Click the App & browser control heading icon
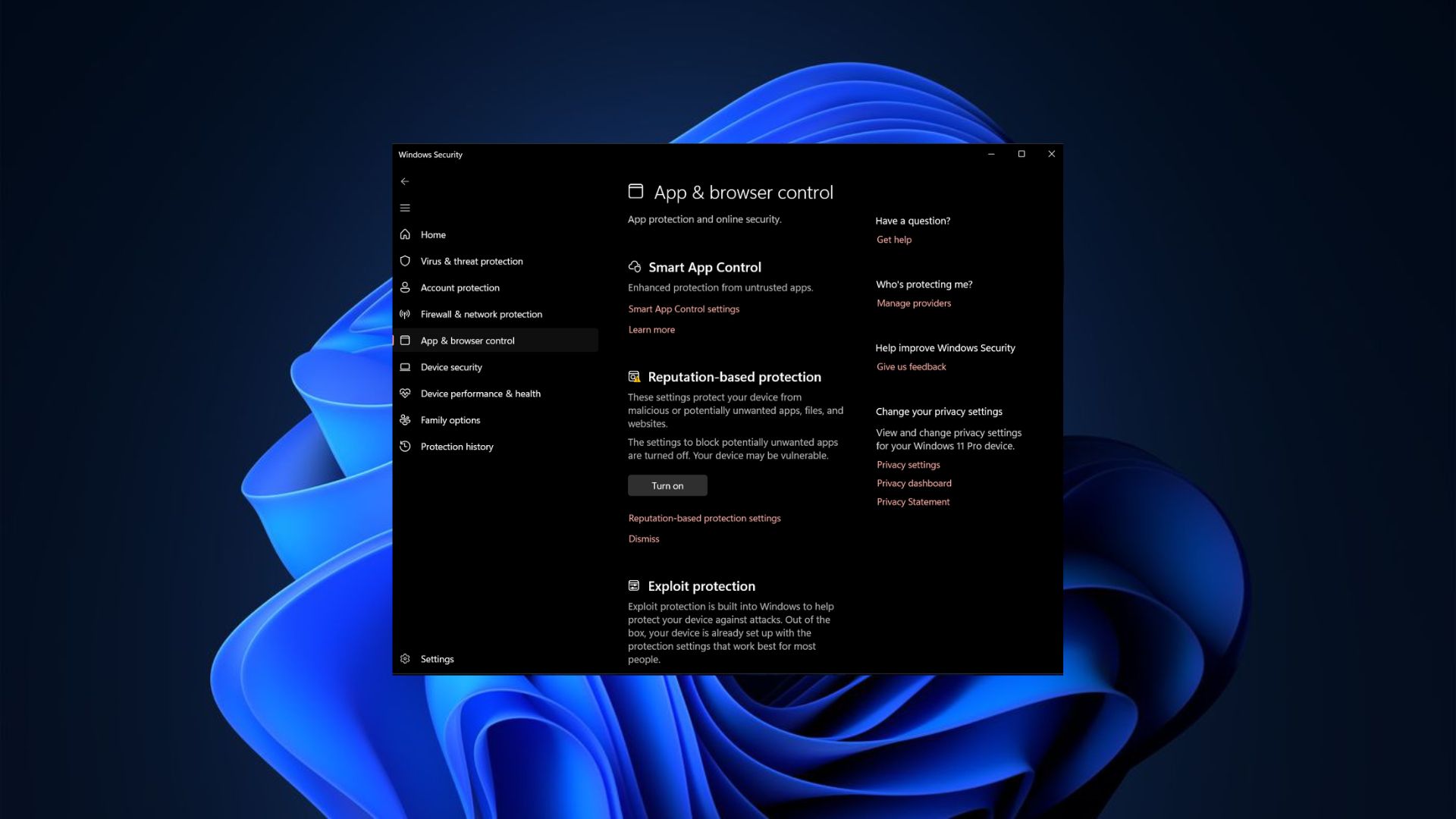Screen dimensions: 1456x819 (x=635, y=191)
